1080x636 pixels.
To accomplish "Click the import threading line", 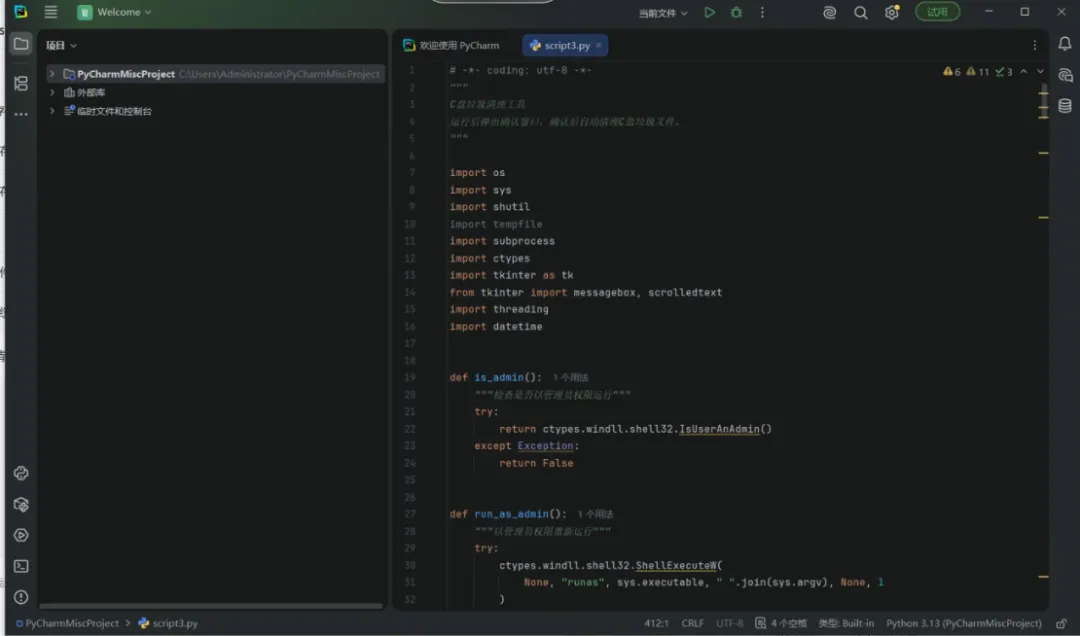I will click(x=499, y=309).
